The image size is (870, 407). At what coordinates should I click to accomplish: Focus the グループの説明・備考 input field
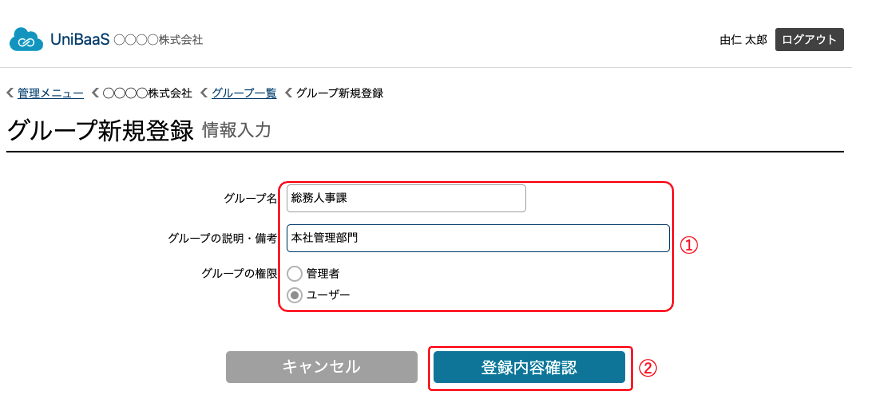tap(478, 238)
